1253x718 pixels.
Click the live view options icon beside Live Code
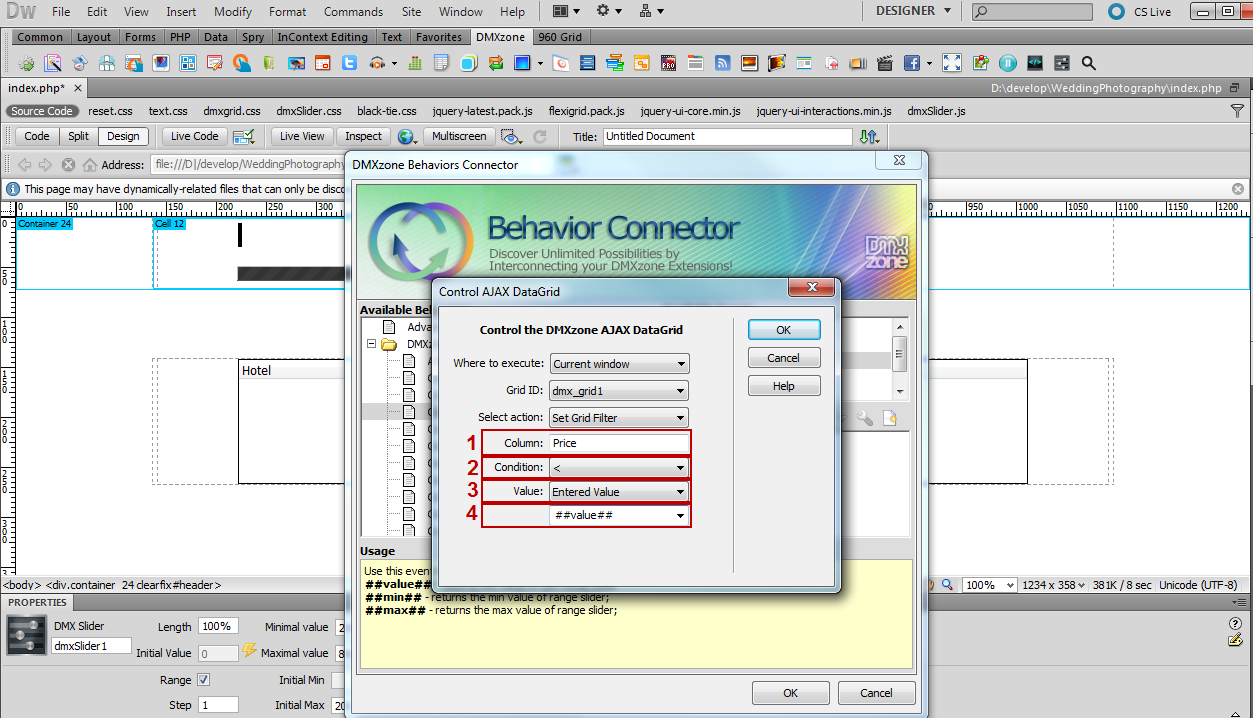point(243,136)
